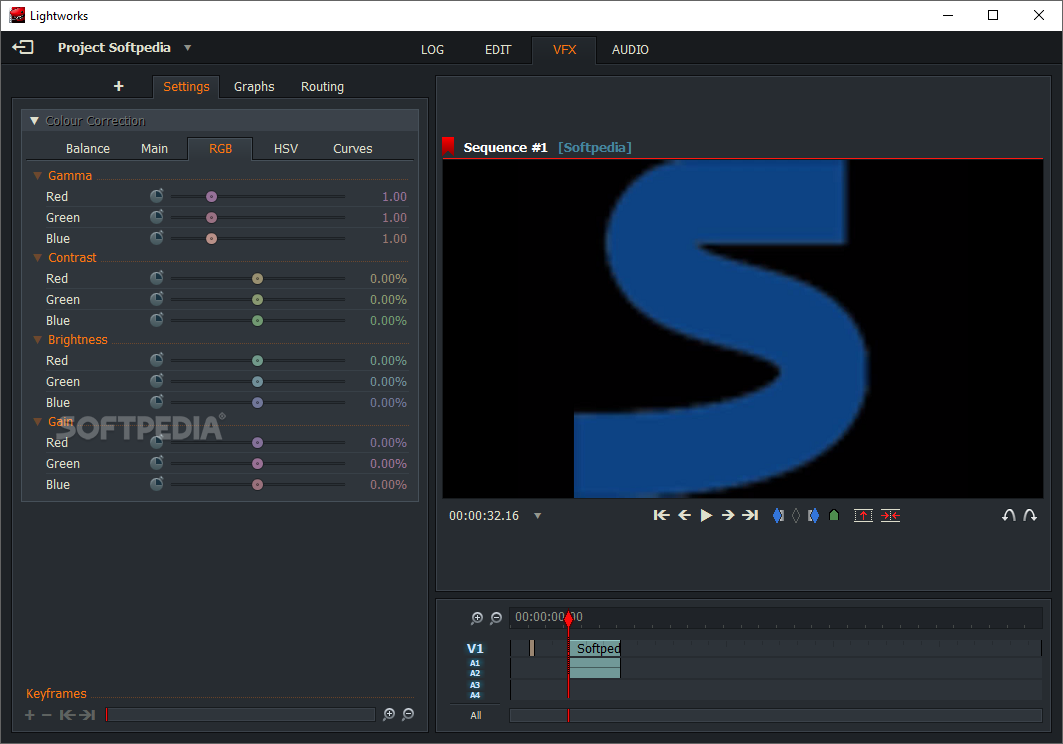Step one frame back in viewer
1063x744 pixels.
tap(684, 515)
